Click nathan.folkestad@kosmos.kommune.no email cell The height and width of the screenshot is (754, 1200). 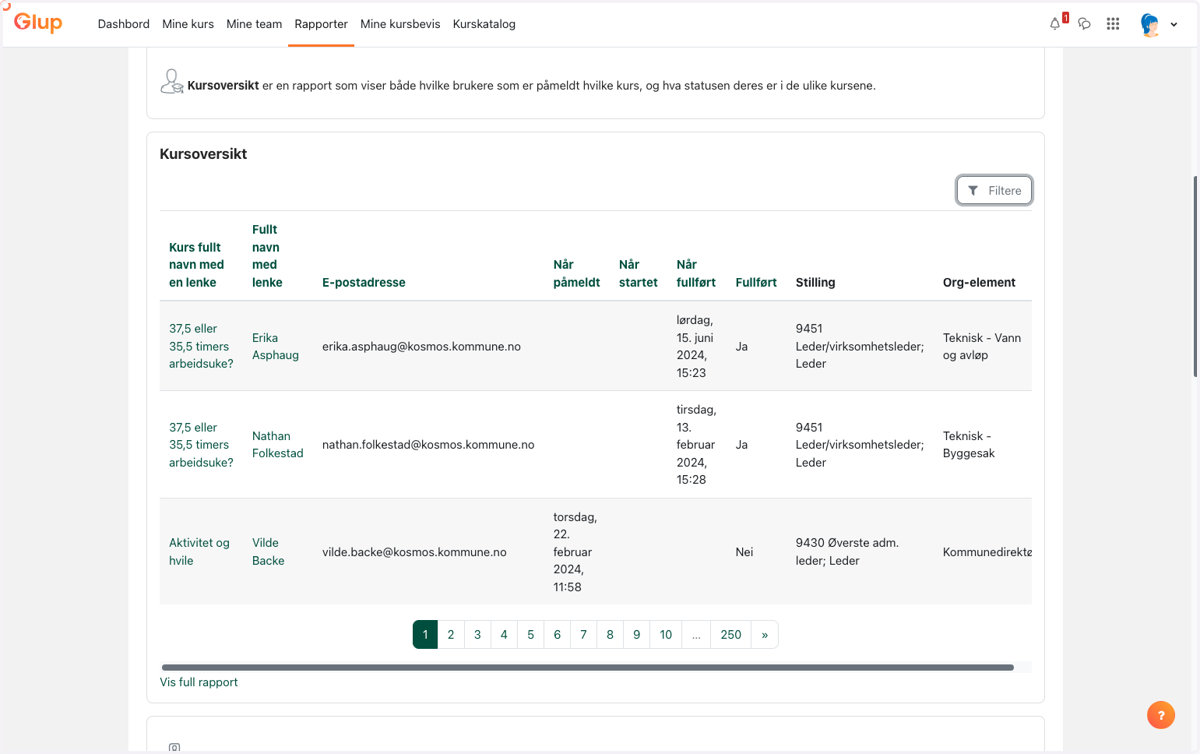(x=428, y=445)
